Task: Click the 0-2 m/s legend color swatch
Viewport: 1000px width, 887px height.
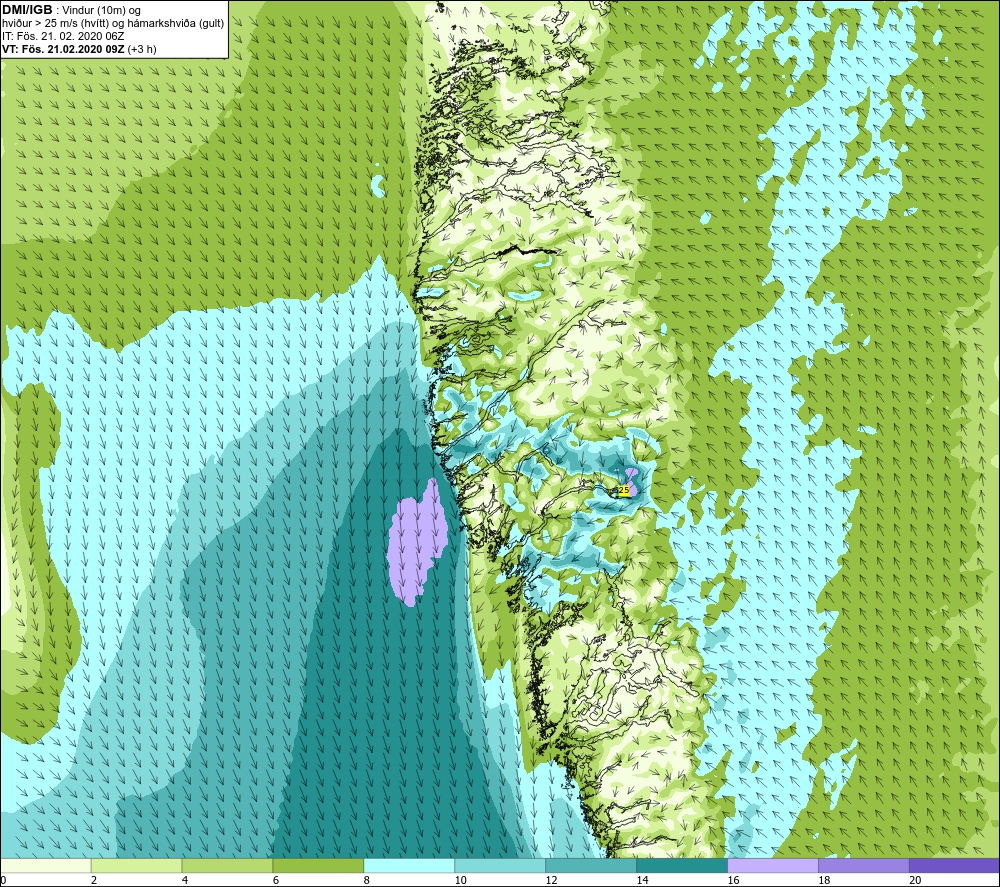Action: tap(46, 865)
